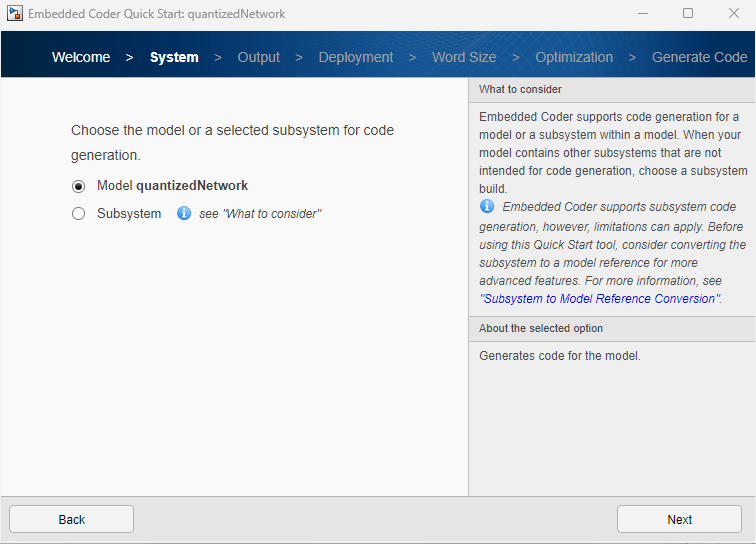Maximize the Quick Start window
The image size is (756, 544).
coord(688,14)
